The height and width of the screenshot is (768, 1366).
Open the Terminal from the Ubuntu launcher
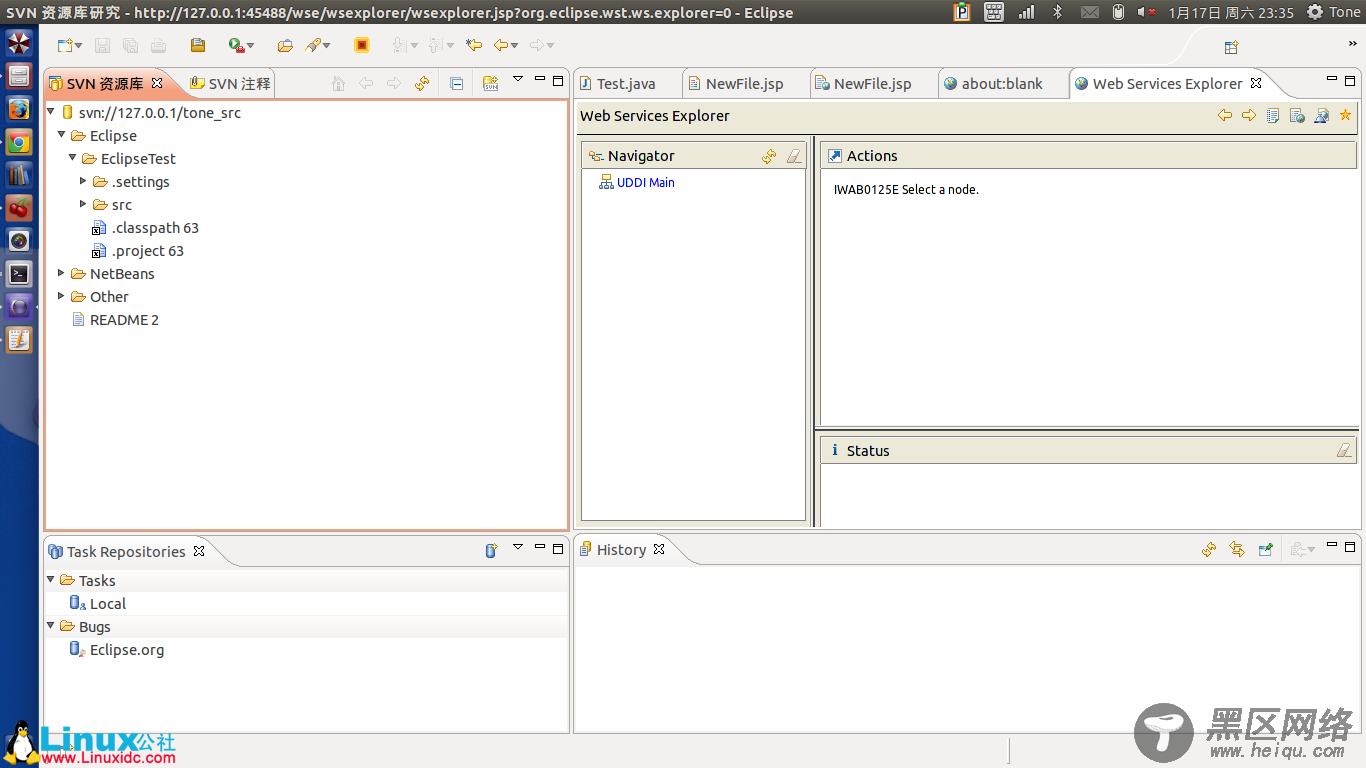point(19,273)
